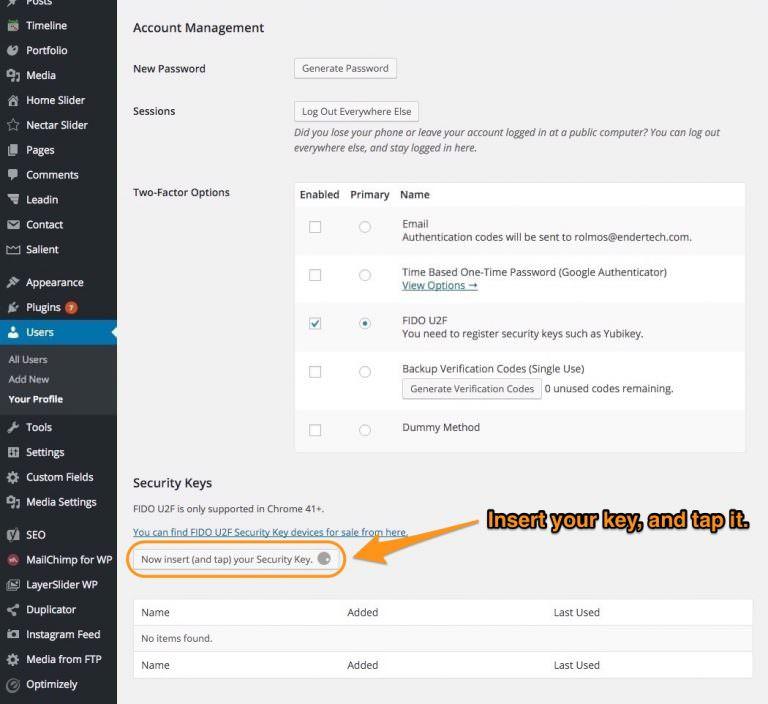Enable Backup Verification Codes checkbox
Image resolution: width=768 pixels, height=704 pixels.
tap(315, 372)
